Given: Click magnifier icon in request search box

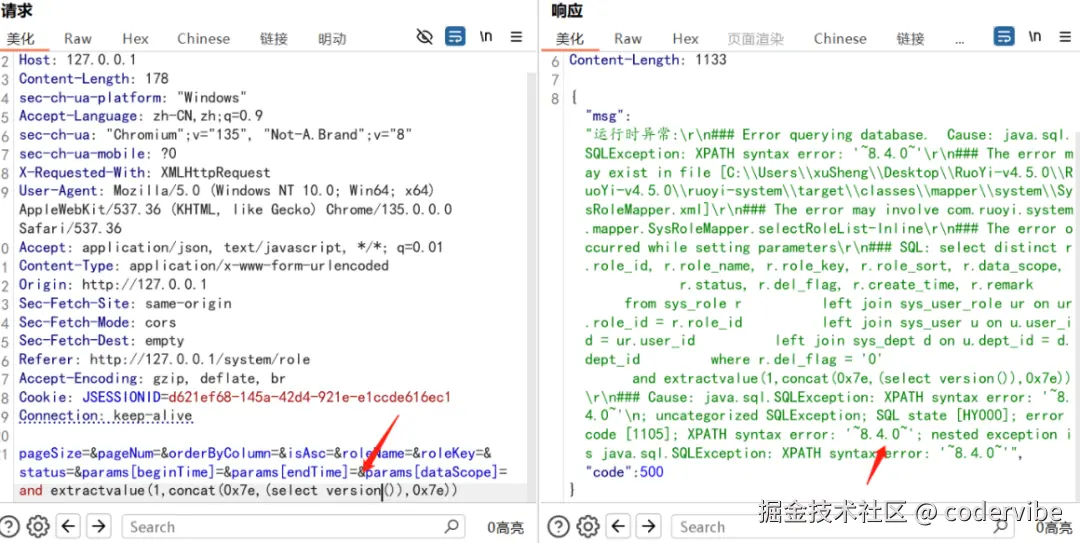Looking at the screenshot, I should [x=452, y=527].
